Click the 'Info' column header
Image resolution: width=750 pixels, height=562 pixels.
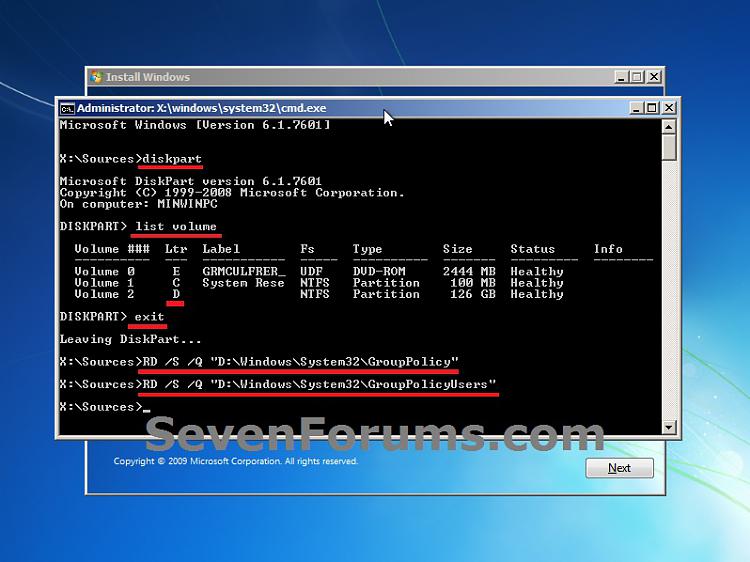coord(608,249)
